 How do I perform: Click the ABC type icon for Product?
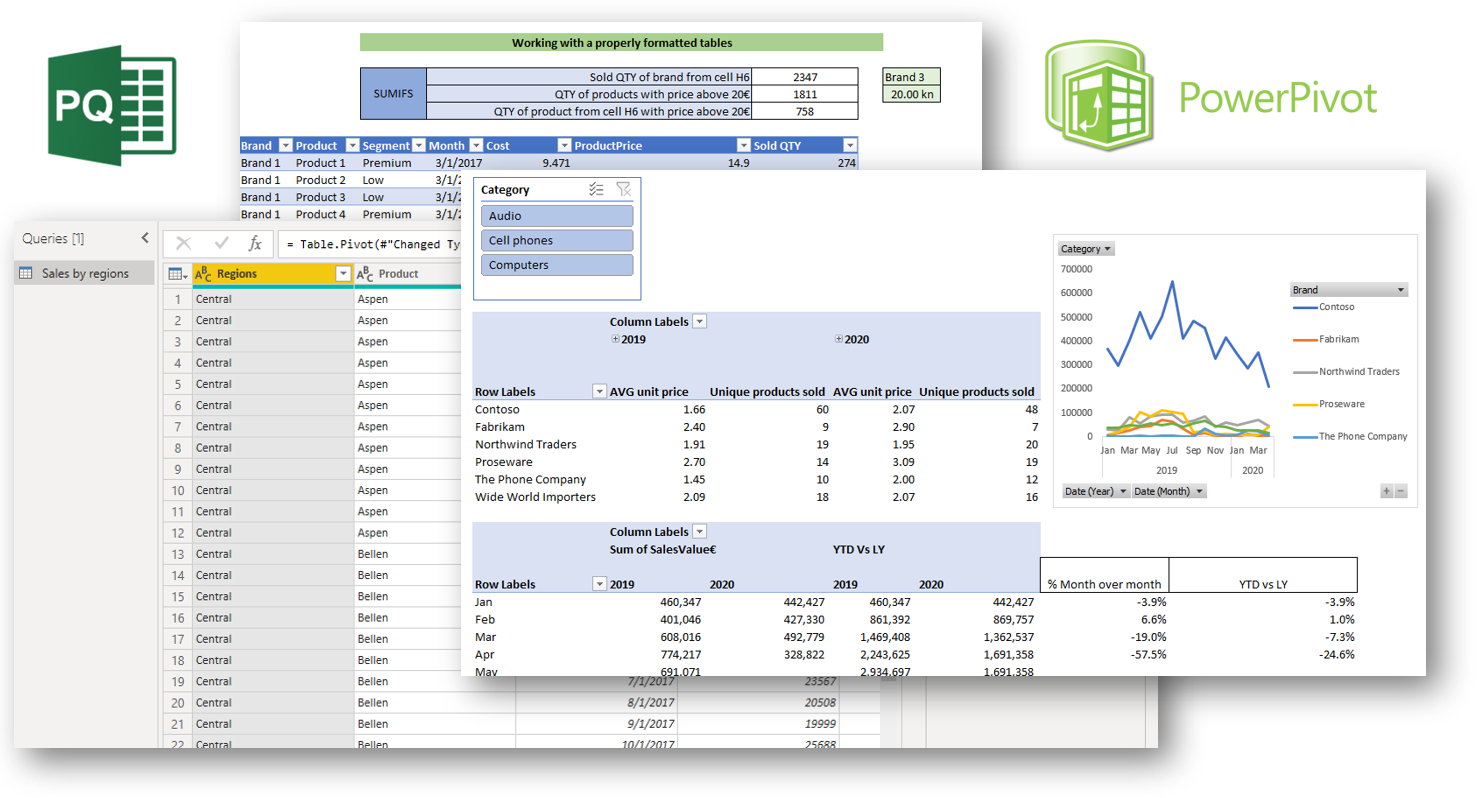pos(365,274)
